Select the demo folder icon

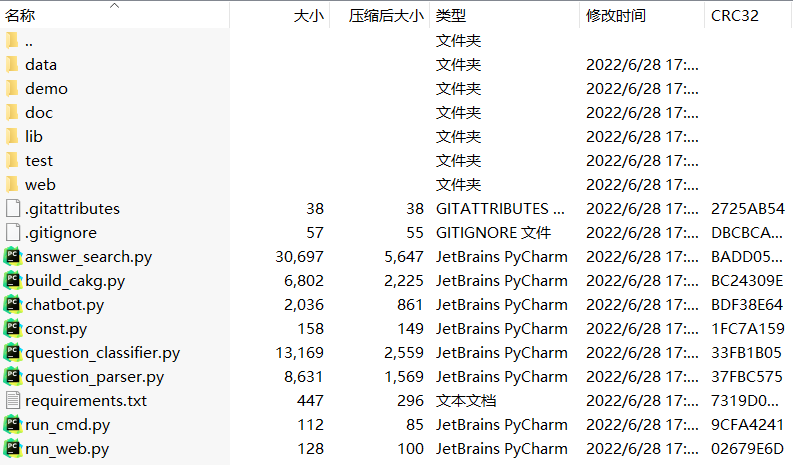coord(12,89)
